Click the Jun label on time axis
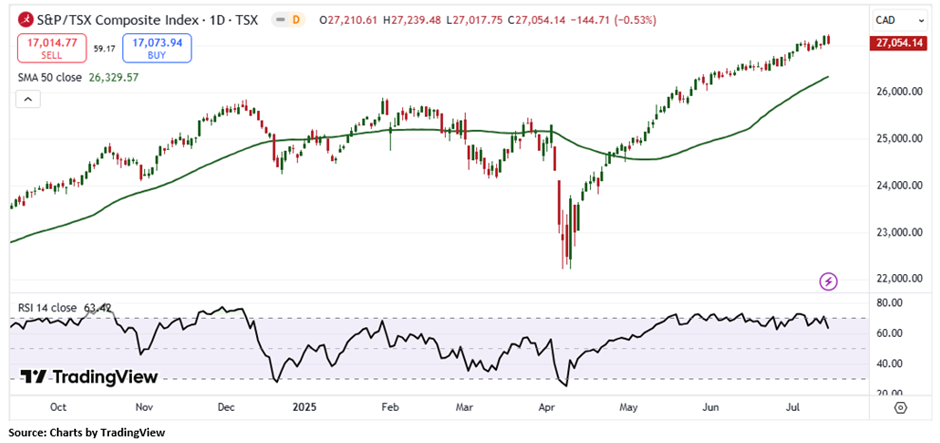This screenshot has height=443, width=940. pos(710,408)
